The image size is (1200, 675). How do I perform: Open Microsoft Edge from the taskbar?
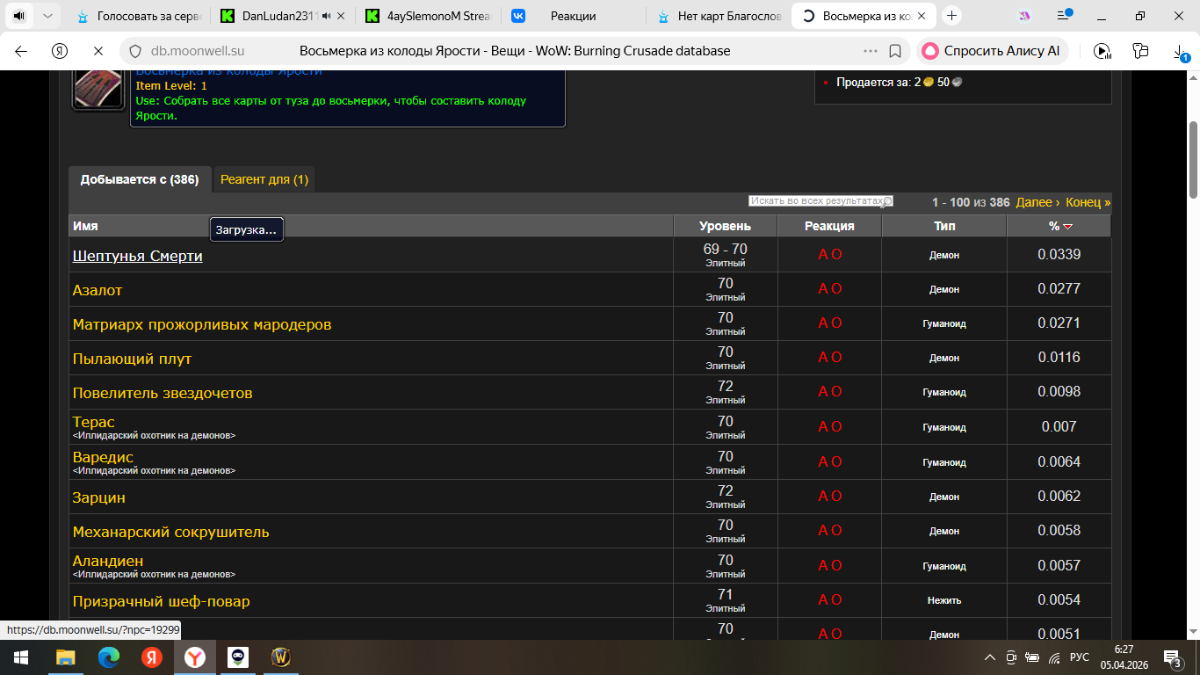coord(108,657)
